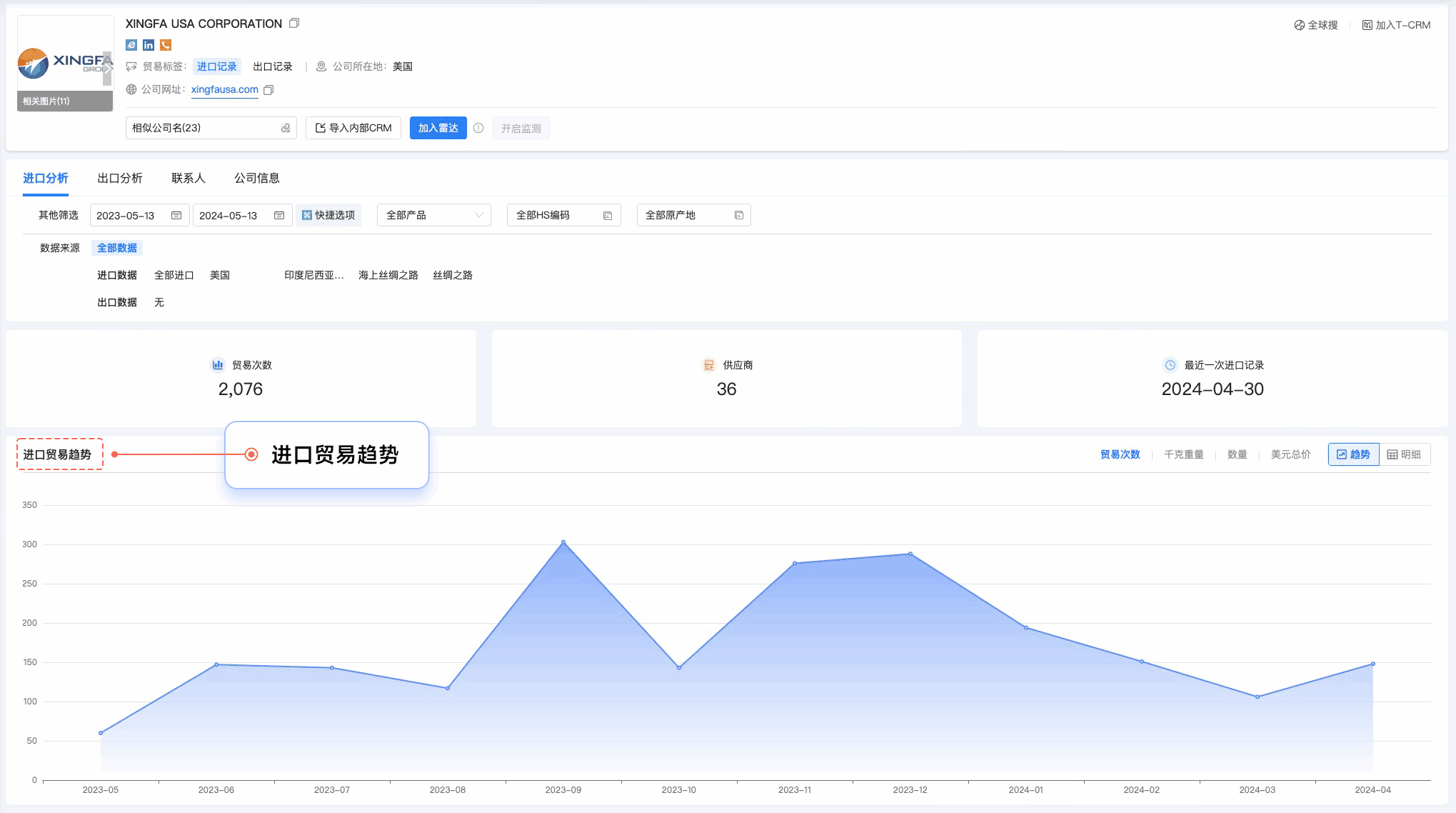Open the 联系人 tab
The height and width of the screenshot is (813, 1456).
tap(188, 178)
